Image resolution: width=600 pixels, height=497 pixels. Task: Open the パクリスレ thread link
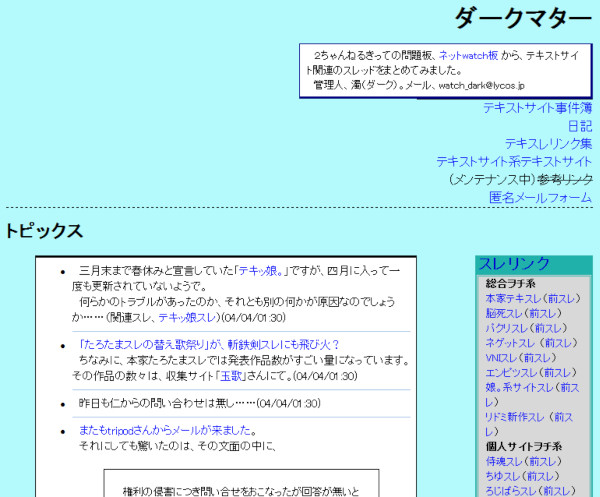coord(507,328)
